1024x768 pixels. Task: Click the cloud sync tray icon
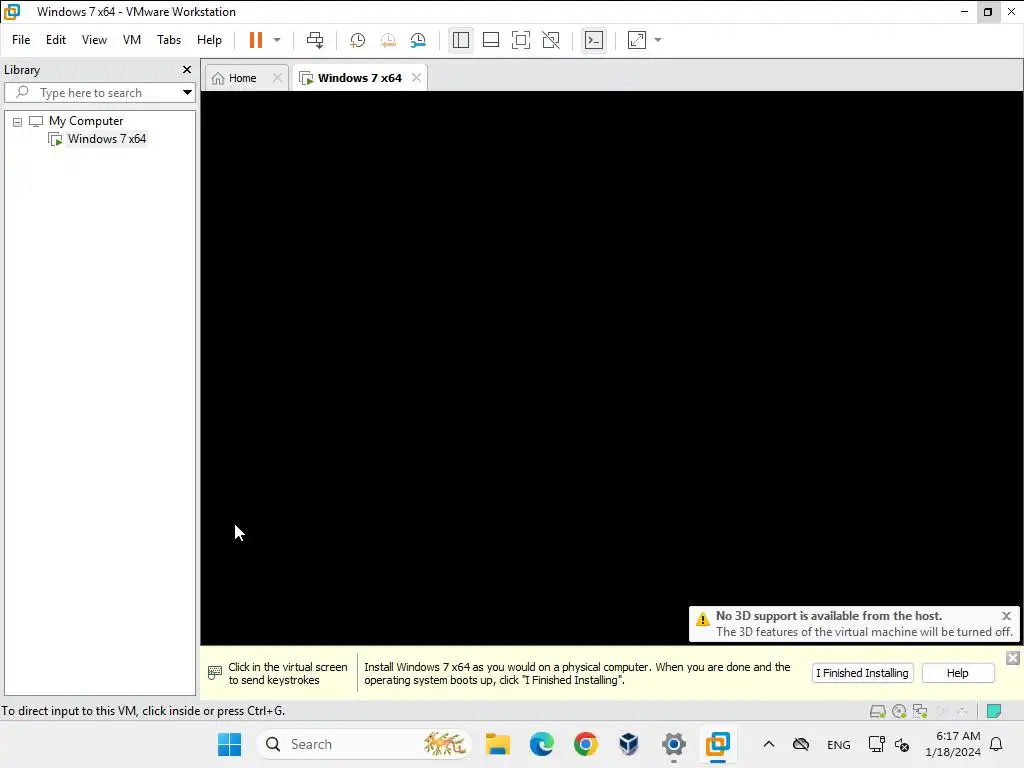[x=801, y=744]
